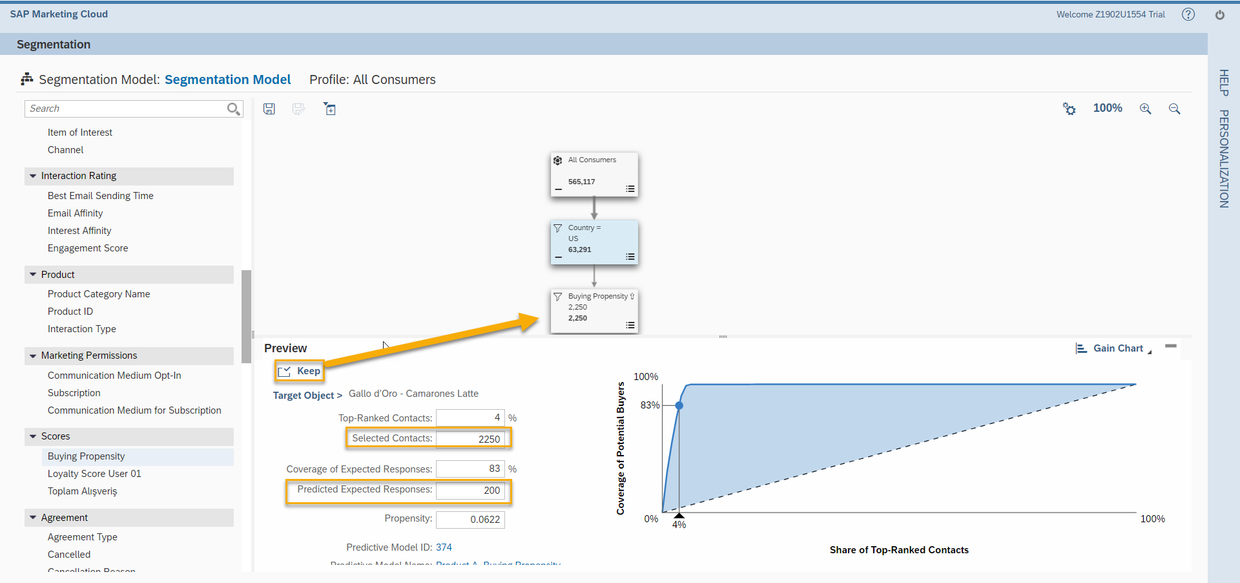The image size is (1240, 583).
Task: Select Communication Medium for Subscription attribute
Action: coord(134,410)
